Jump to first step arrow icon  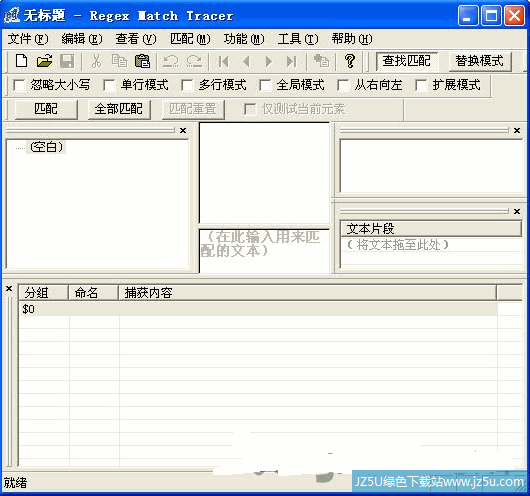click(x=223, y=62)
